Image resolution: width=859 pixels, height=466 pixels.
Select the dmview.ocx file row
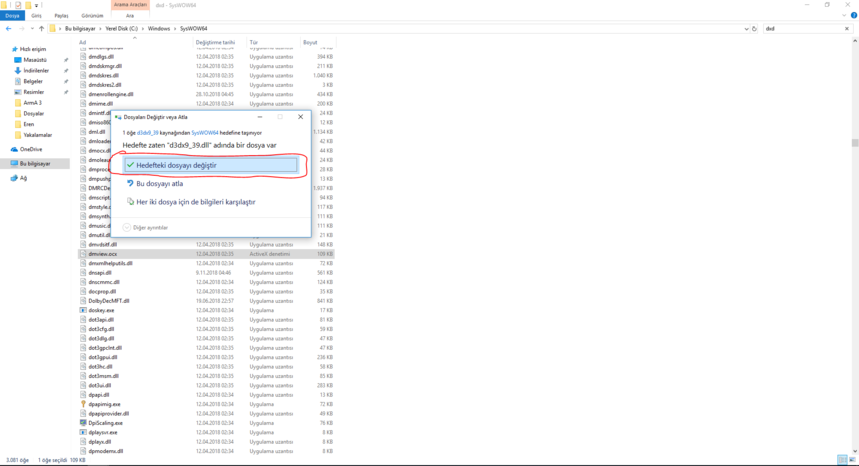(206, 254)
